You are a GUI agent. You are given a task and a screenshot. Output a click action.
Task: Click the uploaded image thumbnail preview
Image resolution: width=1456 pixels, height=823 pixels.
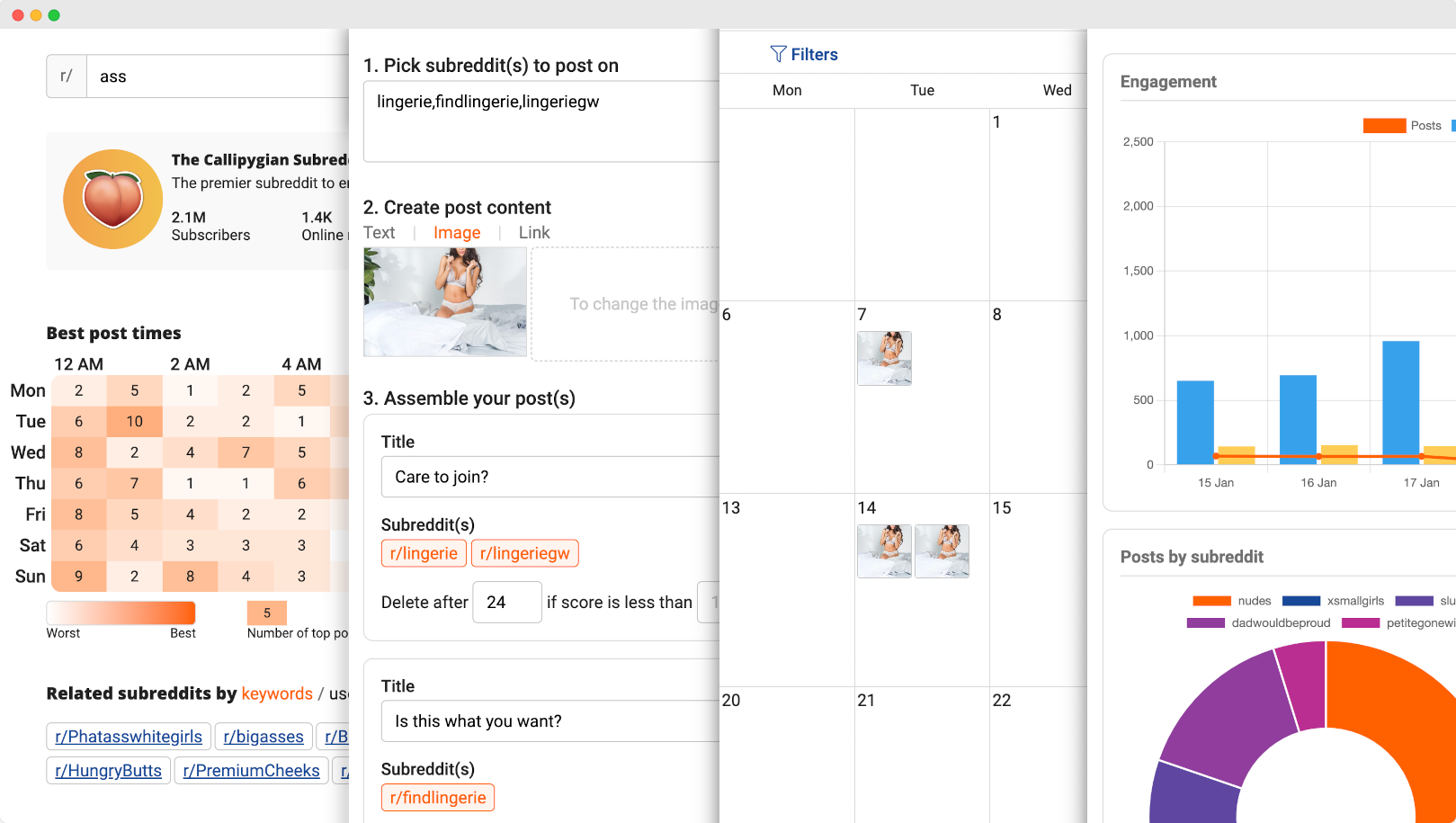(x=445, y=302)
